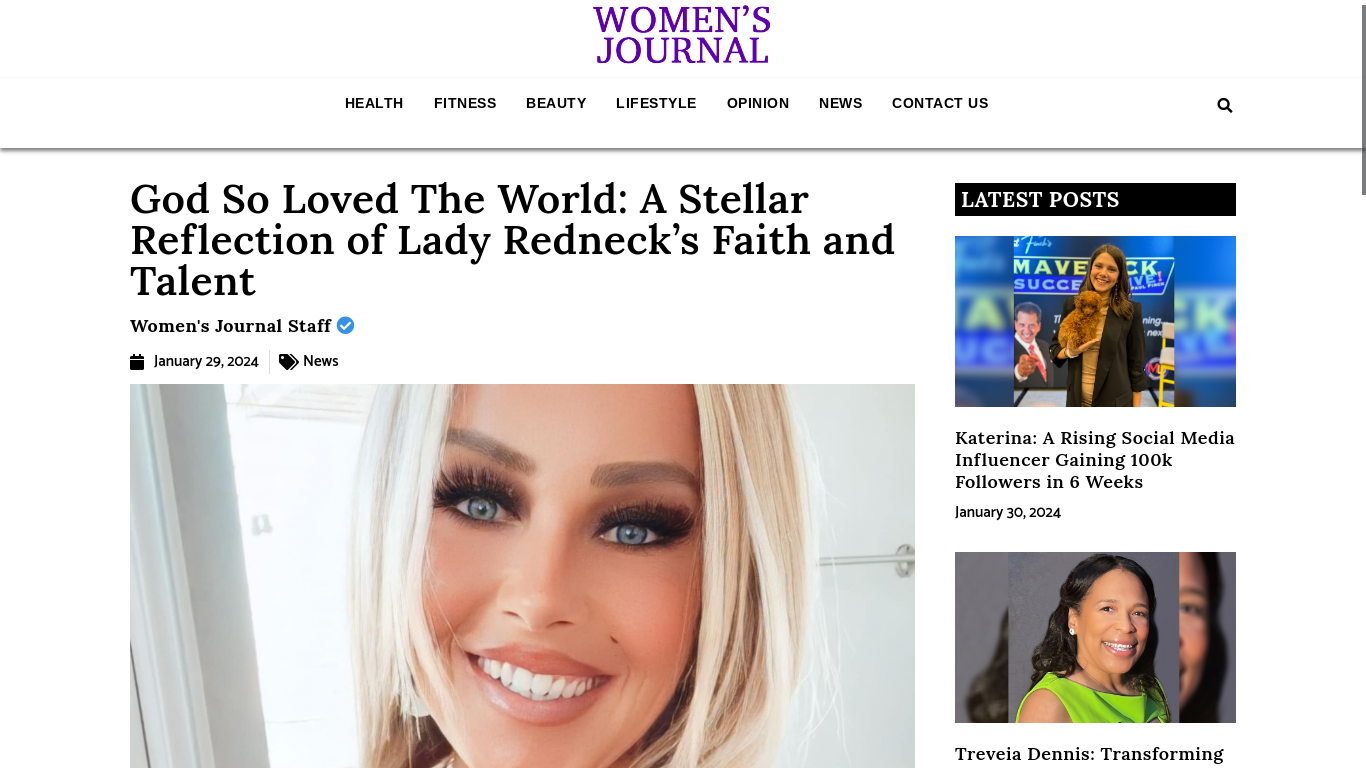Click the Treveia Dennis portrait thumbnail
This screenshot has width=1366, height=768.
coord(1095,637)
